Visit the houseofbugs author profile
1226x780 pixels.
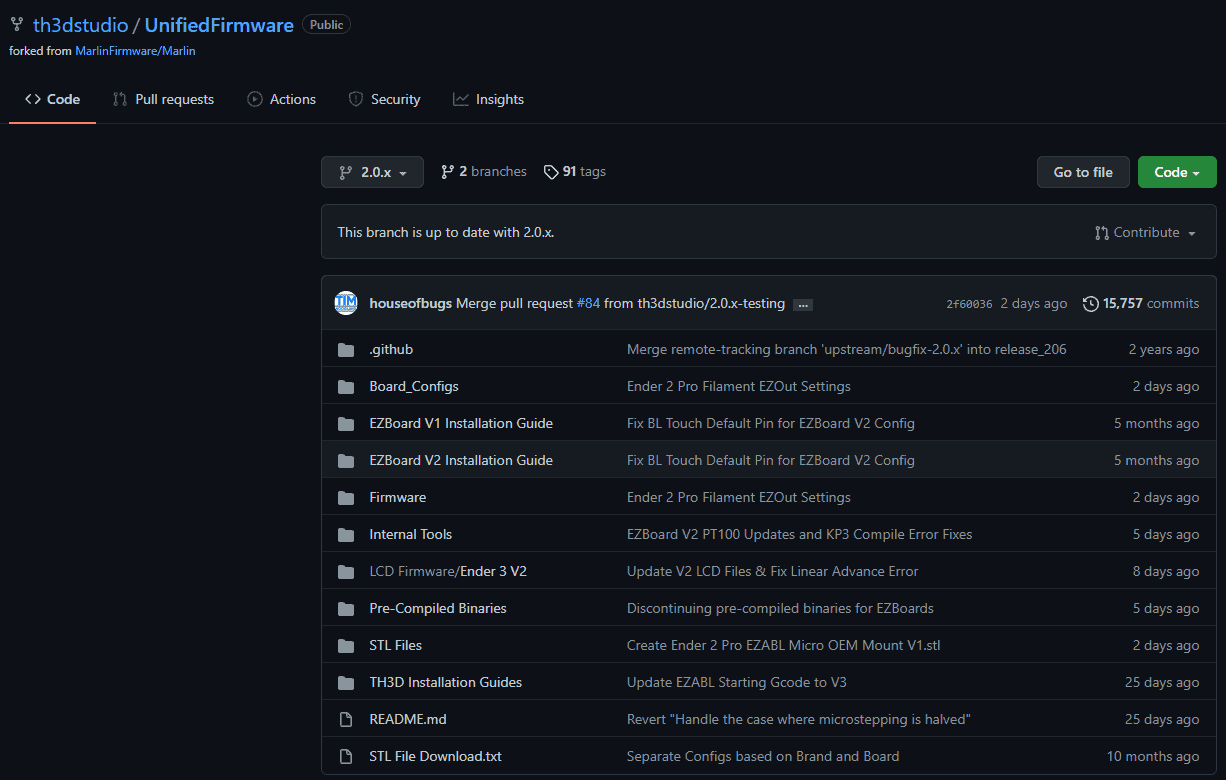[410, 303]
